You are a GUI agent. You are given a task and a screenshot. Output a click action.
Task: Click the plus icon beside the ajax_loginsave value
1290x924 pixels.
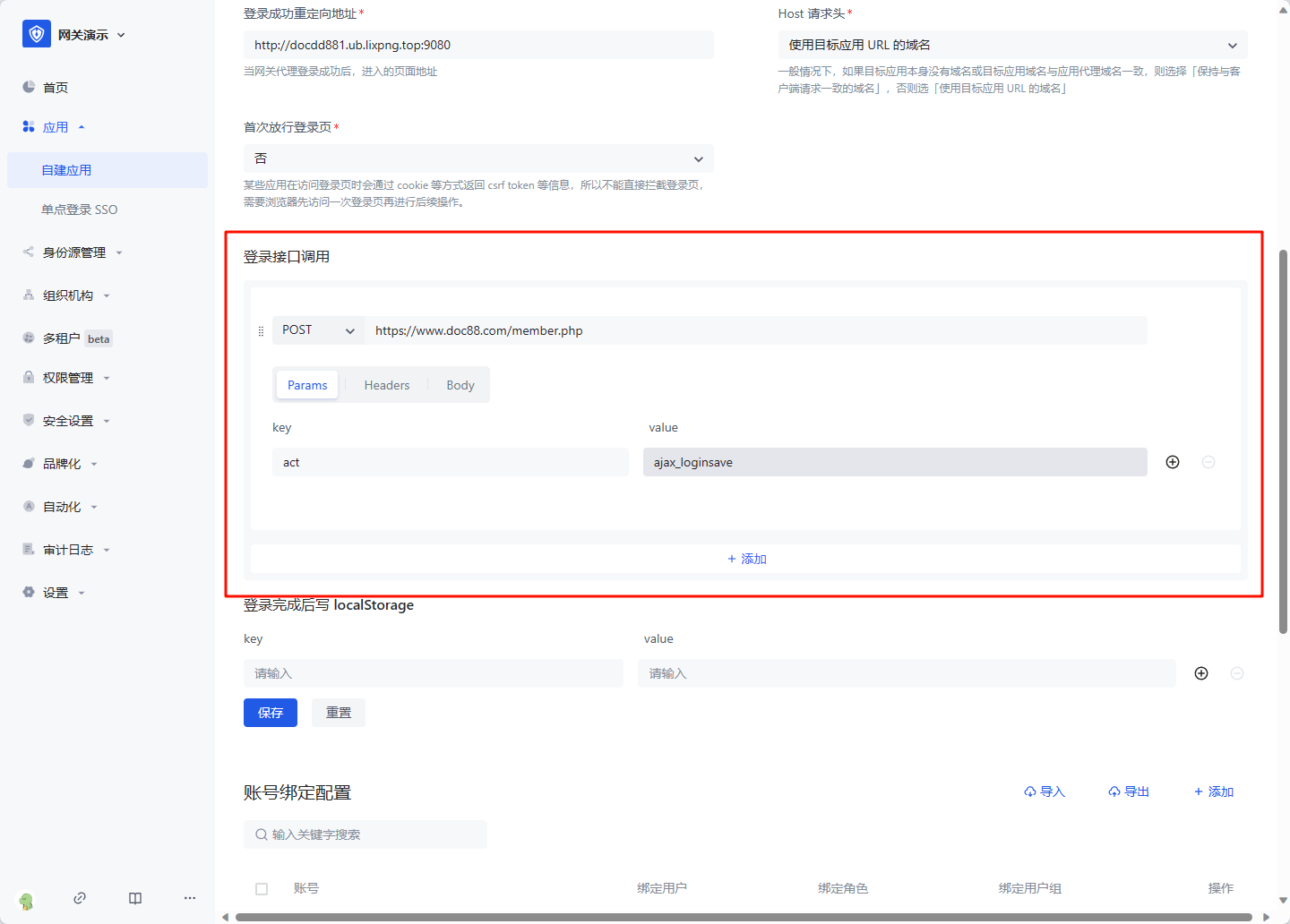tap(1173, 462)
